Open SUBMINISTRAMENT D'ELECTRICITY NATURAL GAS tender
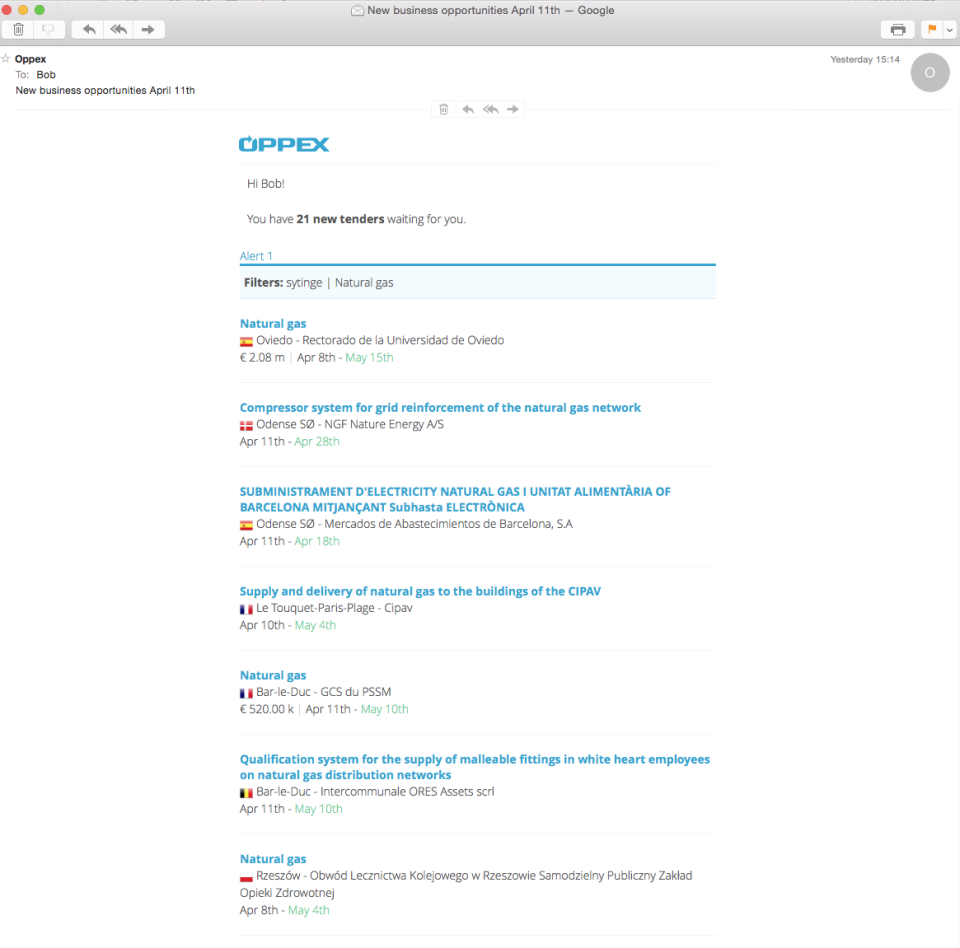Screen dimensions: 960x948 [x=455, y=499]
